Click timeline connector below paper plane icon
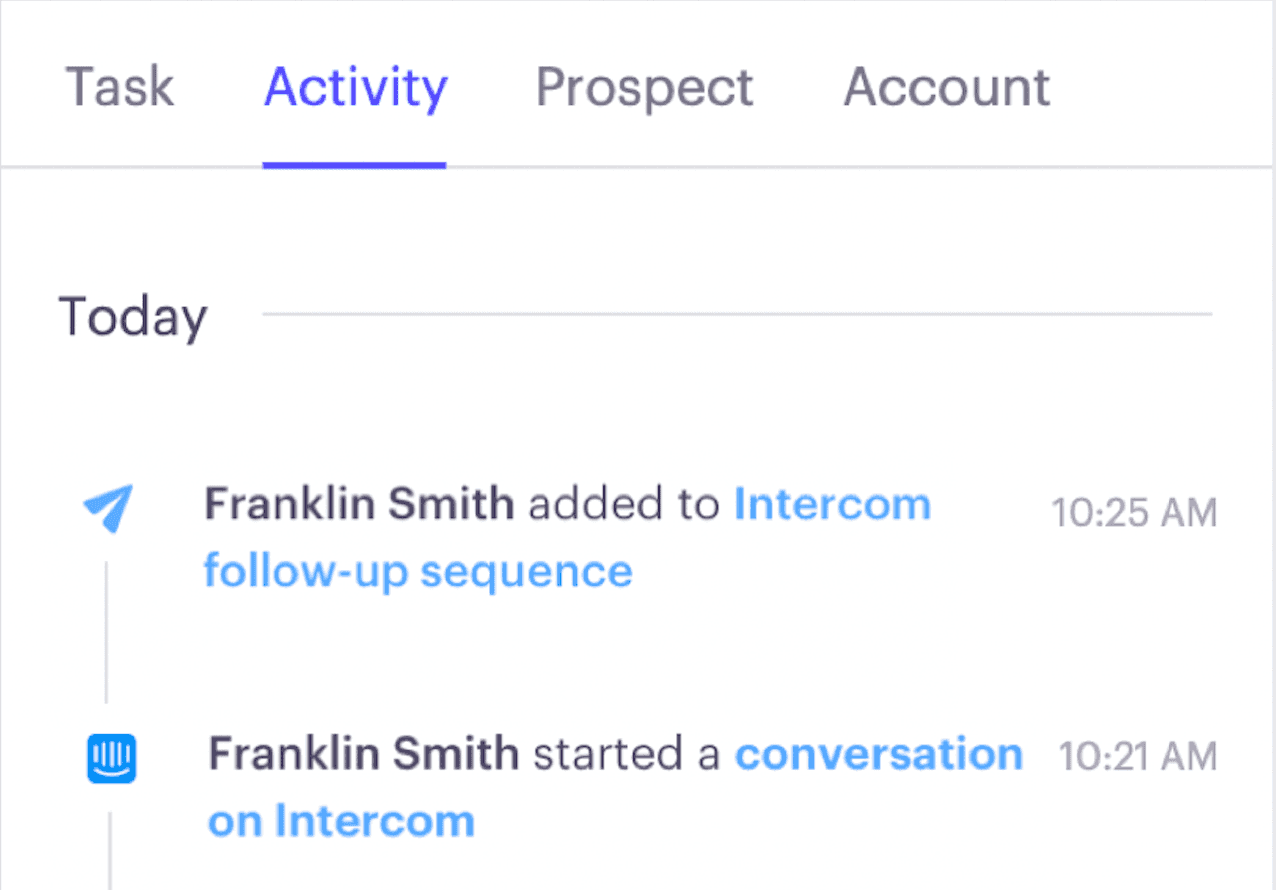 106,630
